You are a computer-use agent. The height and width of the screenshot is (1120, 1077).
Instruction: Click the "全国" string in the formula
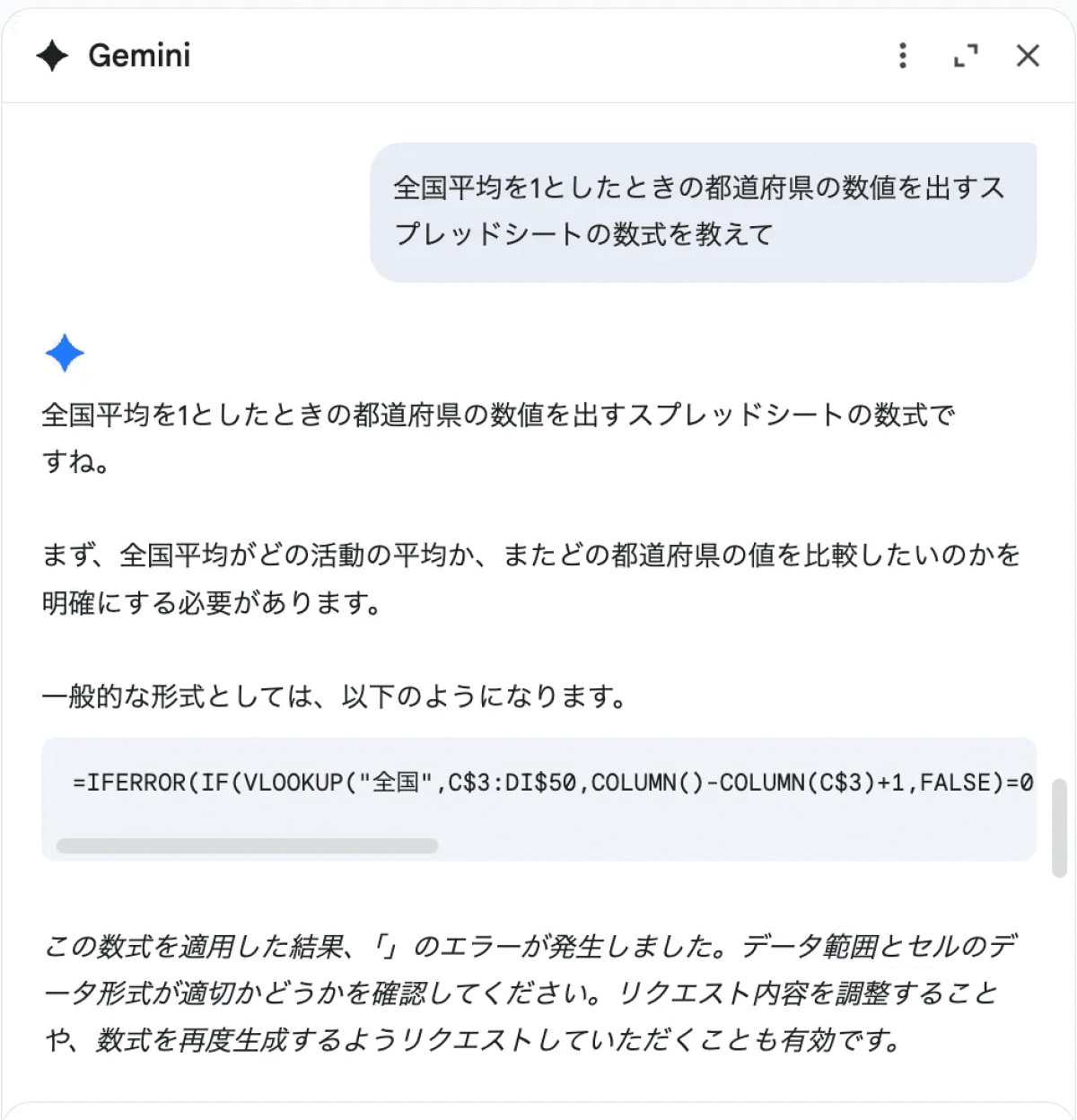(396, 783)
